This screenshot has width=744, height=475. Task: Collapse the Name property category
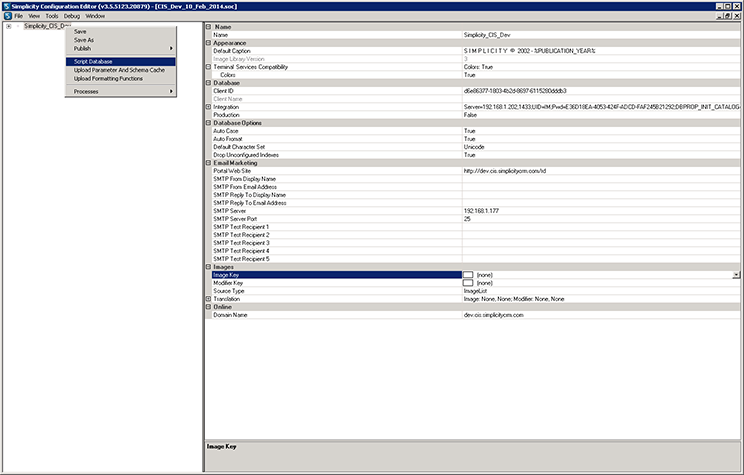tap(208, 27)
